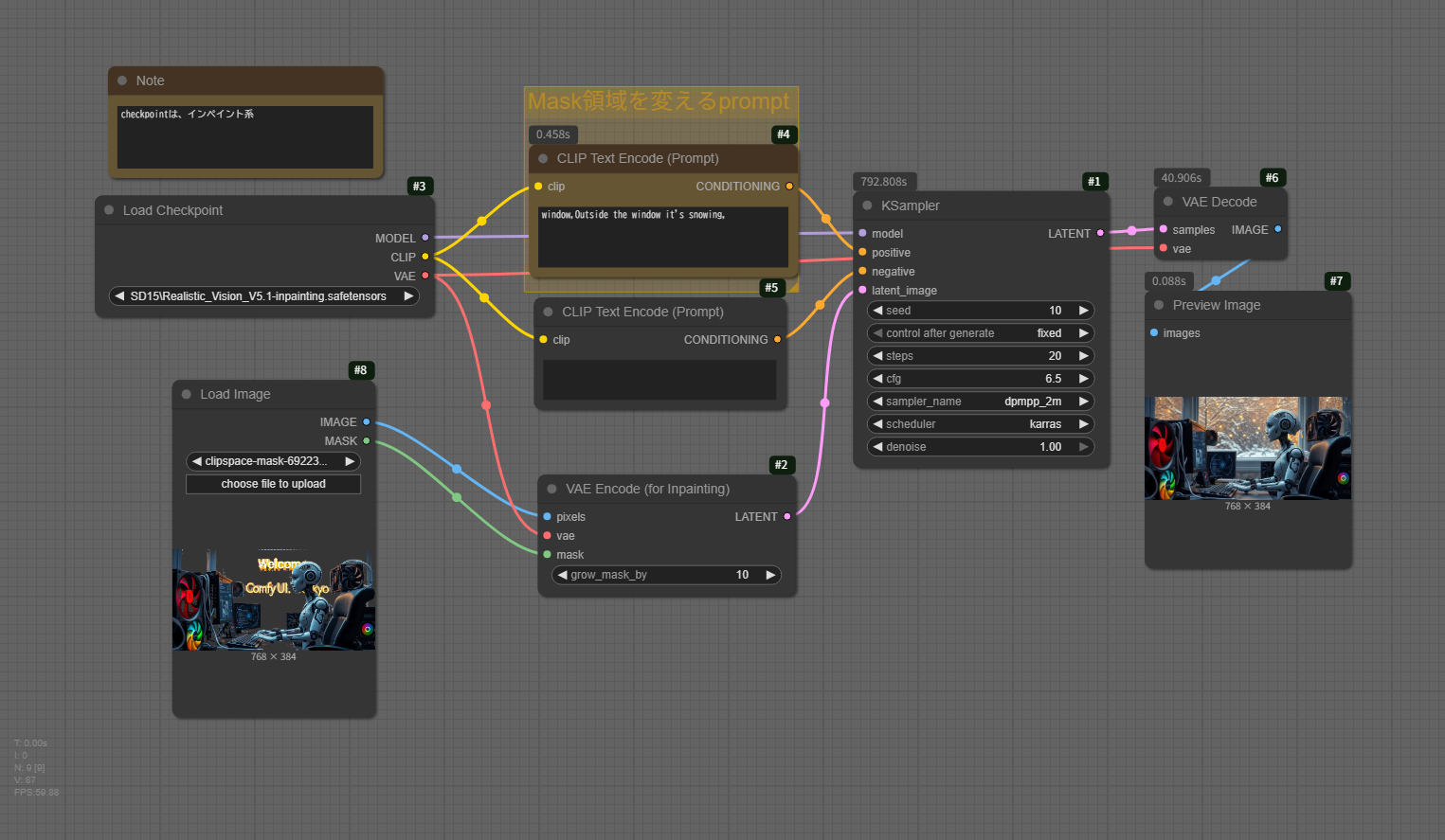Increase the seed value with right arrow

click(1083, 311)
